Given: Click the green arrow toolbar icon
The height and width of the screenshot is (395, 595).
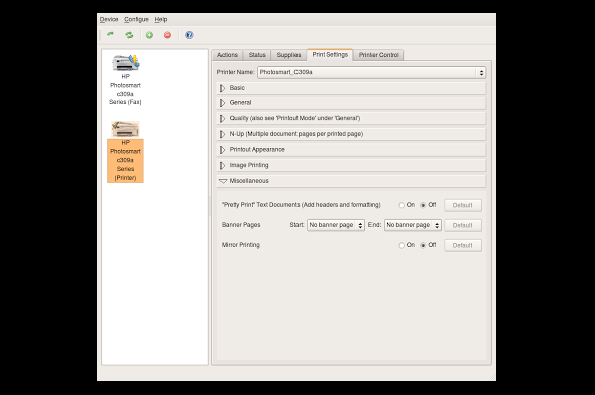Looking at the screenshot, I should tap(110, 35).
